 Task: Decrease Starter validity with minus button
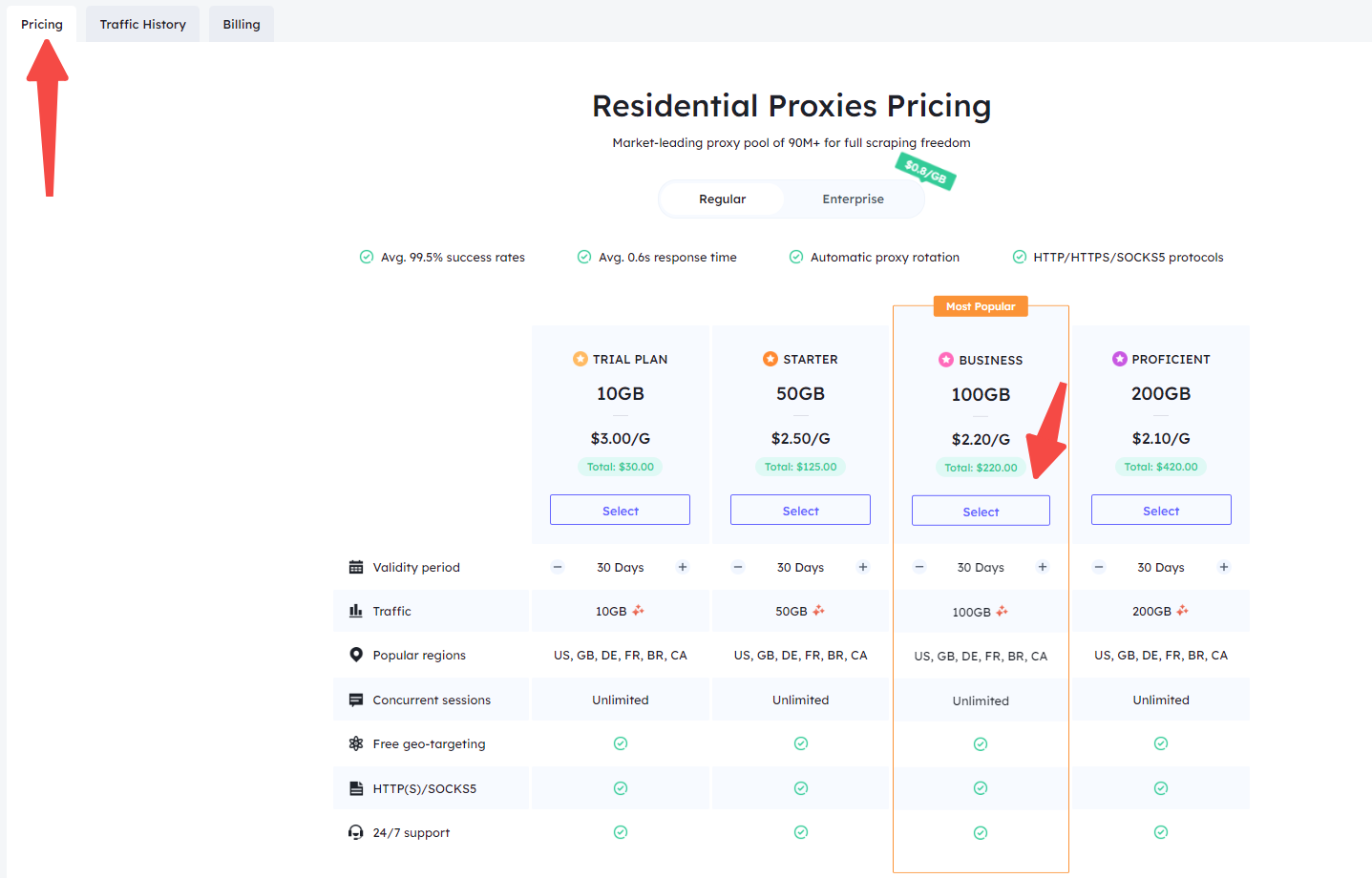click(x=738, y=567)
